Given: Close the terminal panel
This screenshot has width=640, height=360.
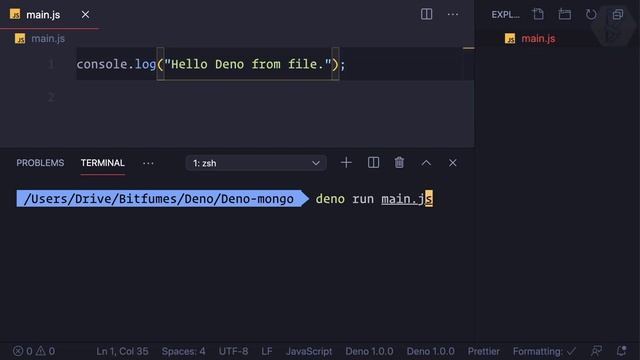Looking at the screenshot, I should [453, 163].
